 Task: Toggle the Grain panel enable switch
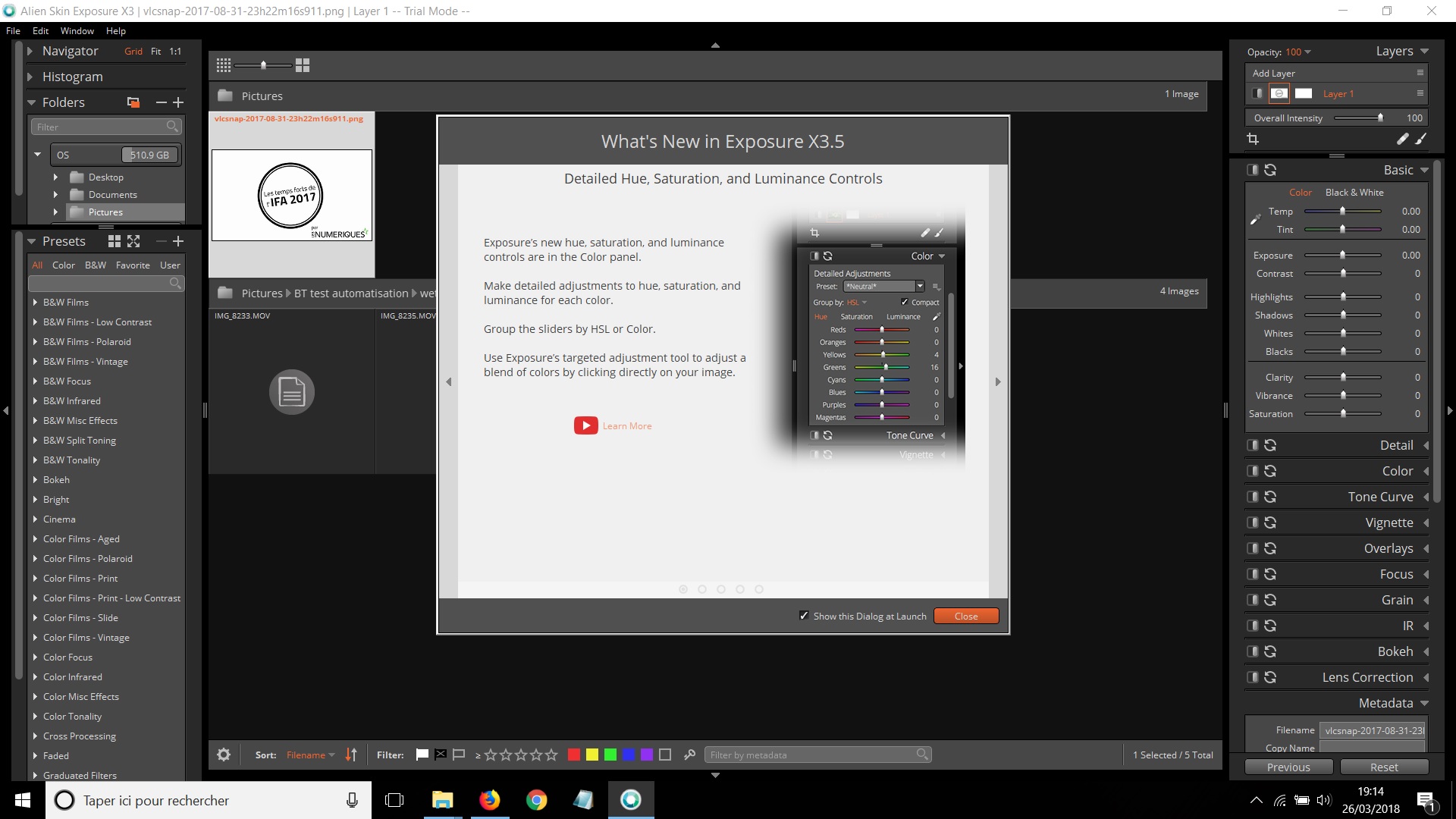(x=1253, y=600)
